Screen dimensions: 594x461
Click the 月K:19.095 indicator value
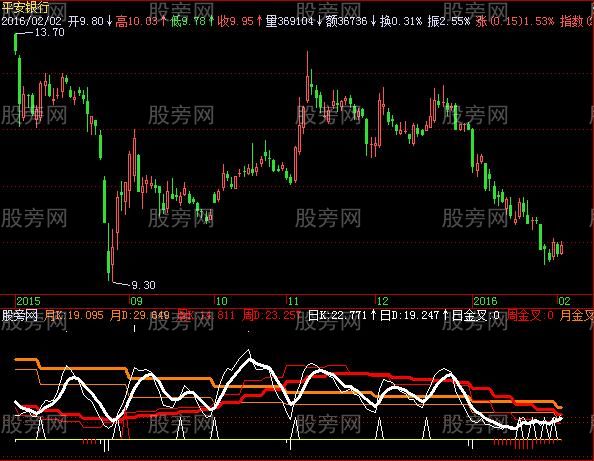[x=74, y=315]
